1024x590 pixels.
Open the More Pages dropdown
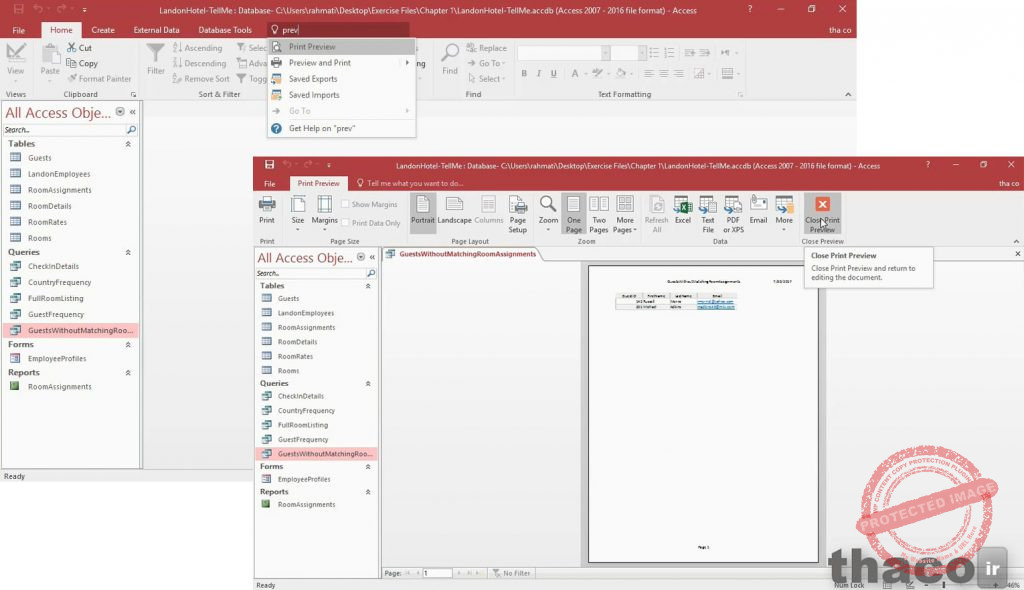click(625, 214)
